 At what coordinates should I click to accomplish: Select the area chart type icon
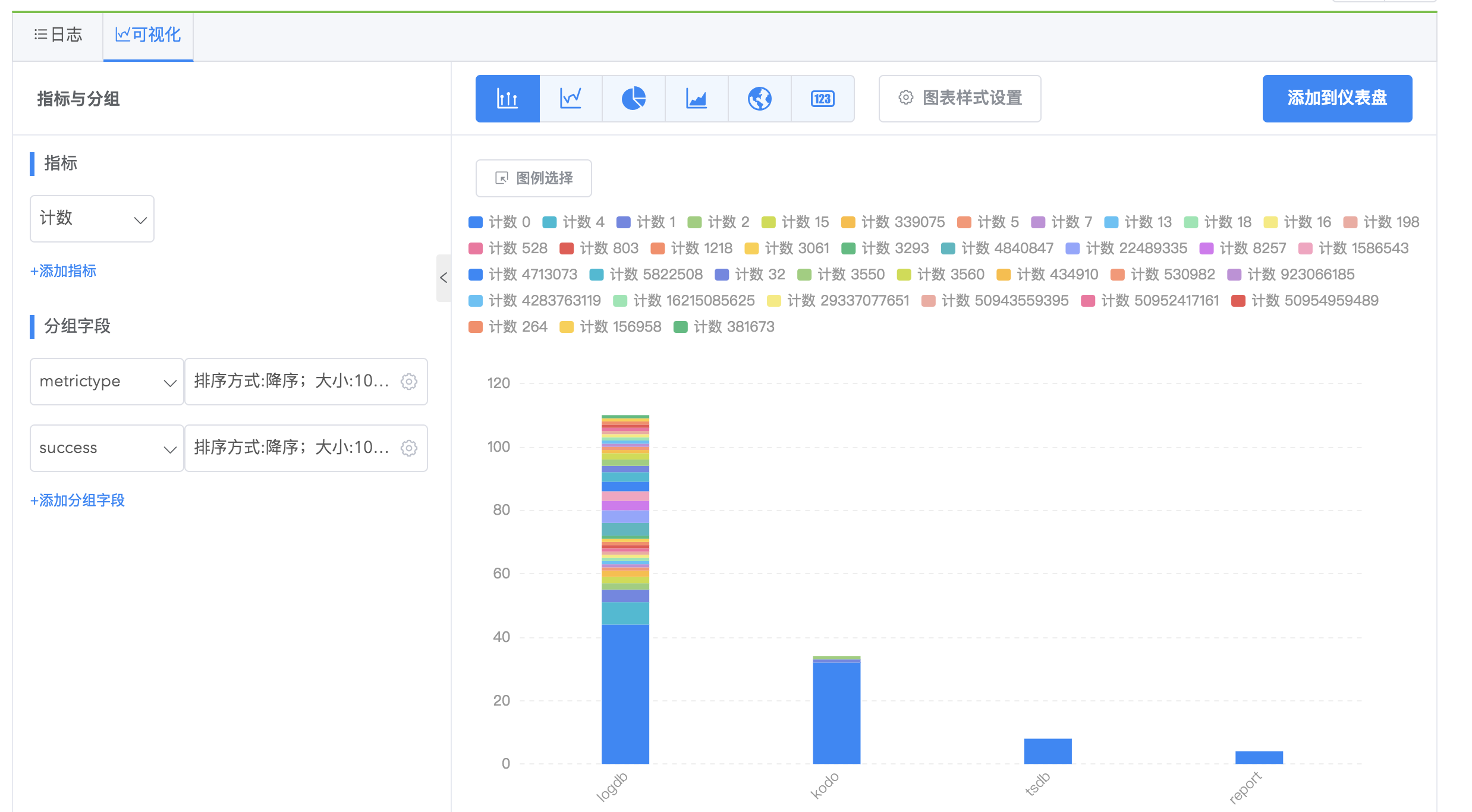(x=697, y=99)
